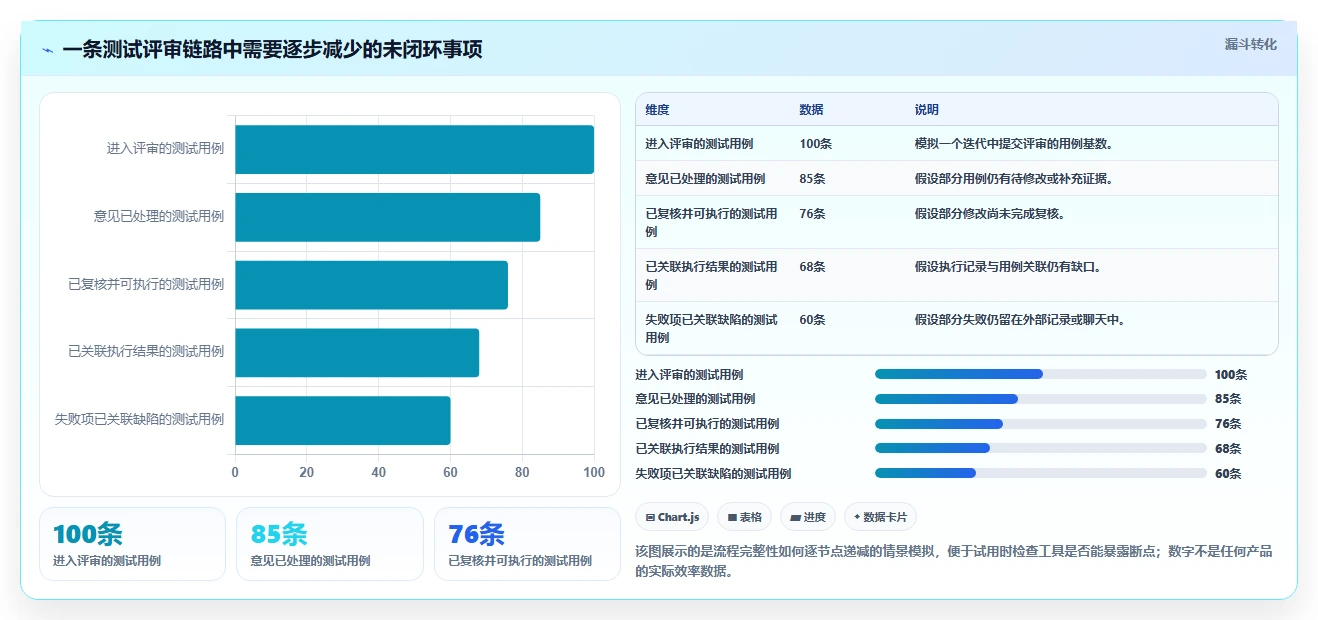The image size is (1318, 620).
Task: Click the 85条 cell in the table
Action: pyautogui.click(x=812, y=179)
